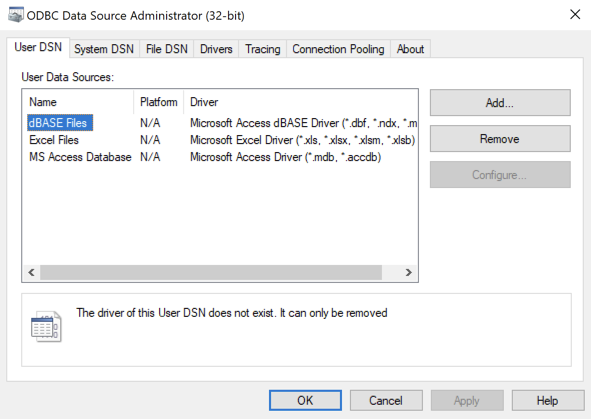The height and width of the screenshot is (419, 591).
Task: Click the Cancel button
Action: click(x=386, y=400)
